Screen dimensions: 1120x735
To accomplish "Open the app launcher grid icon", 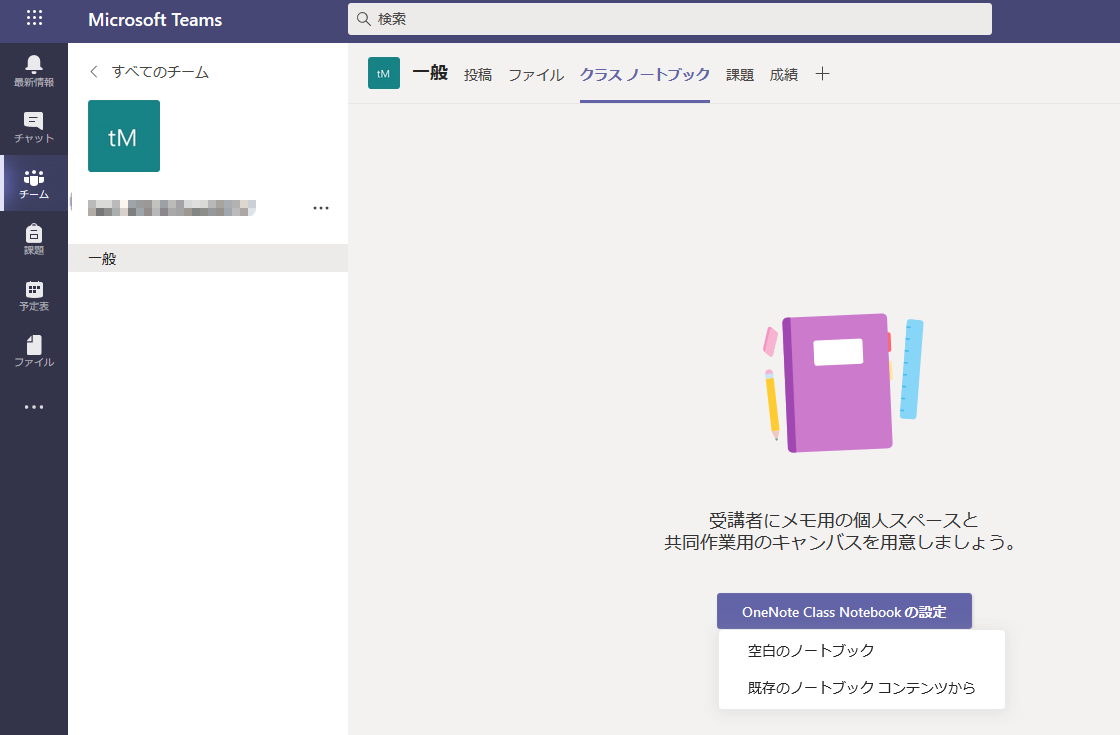I will coord(34,19).
